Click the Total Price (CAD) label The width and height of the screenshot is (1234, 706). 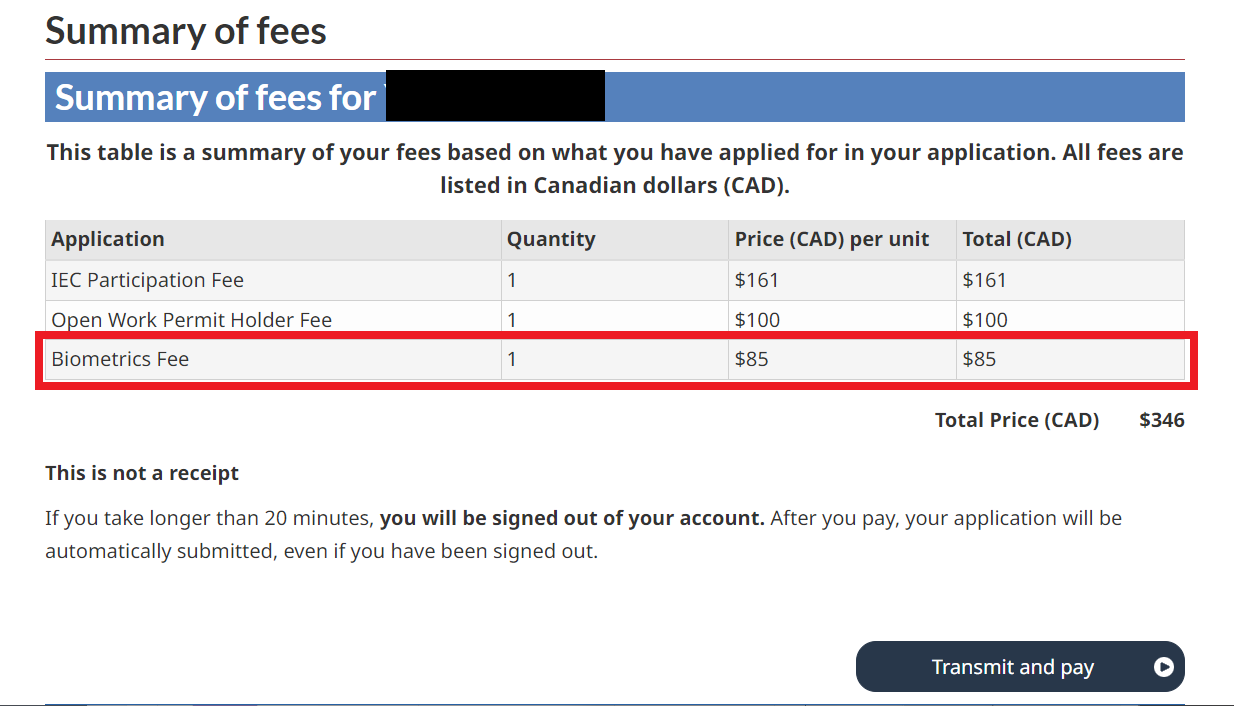(1017, 420)
